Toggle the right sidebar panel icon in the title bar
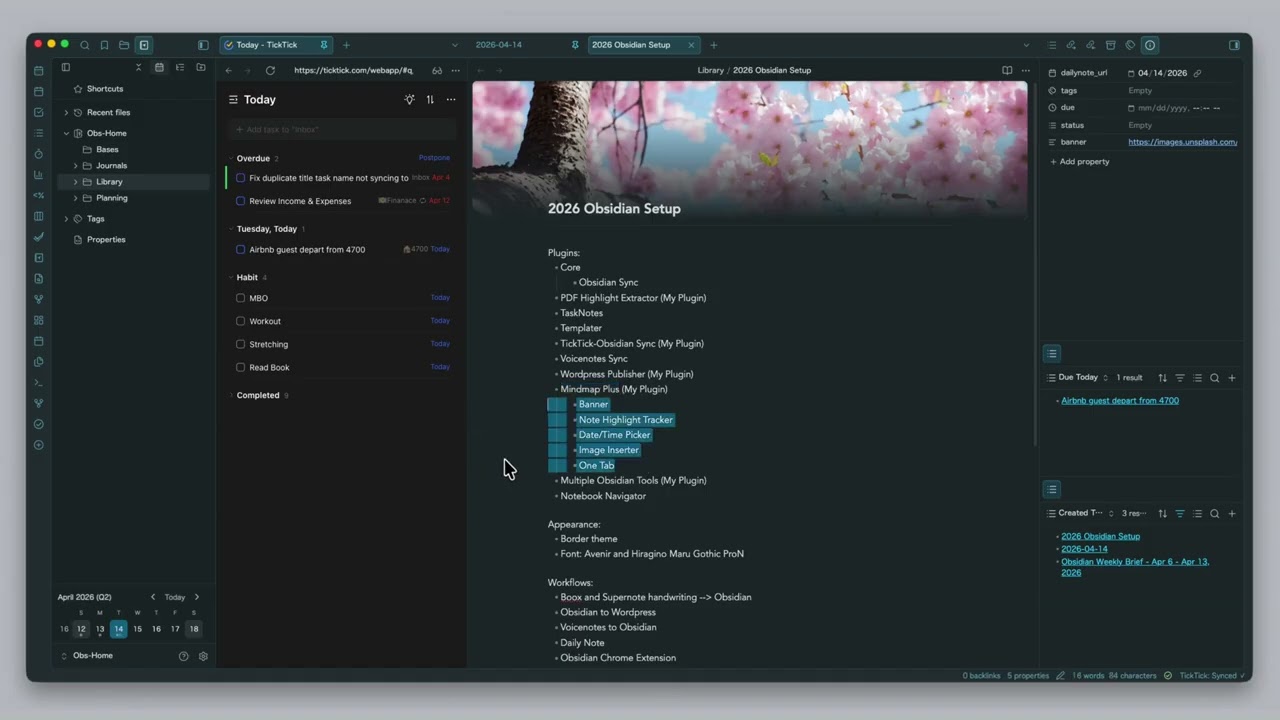The width and height of the screenshot is (1280, 720). tap(1234, 45)
